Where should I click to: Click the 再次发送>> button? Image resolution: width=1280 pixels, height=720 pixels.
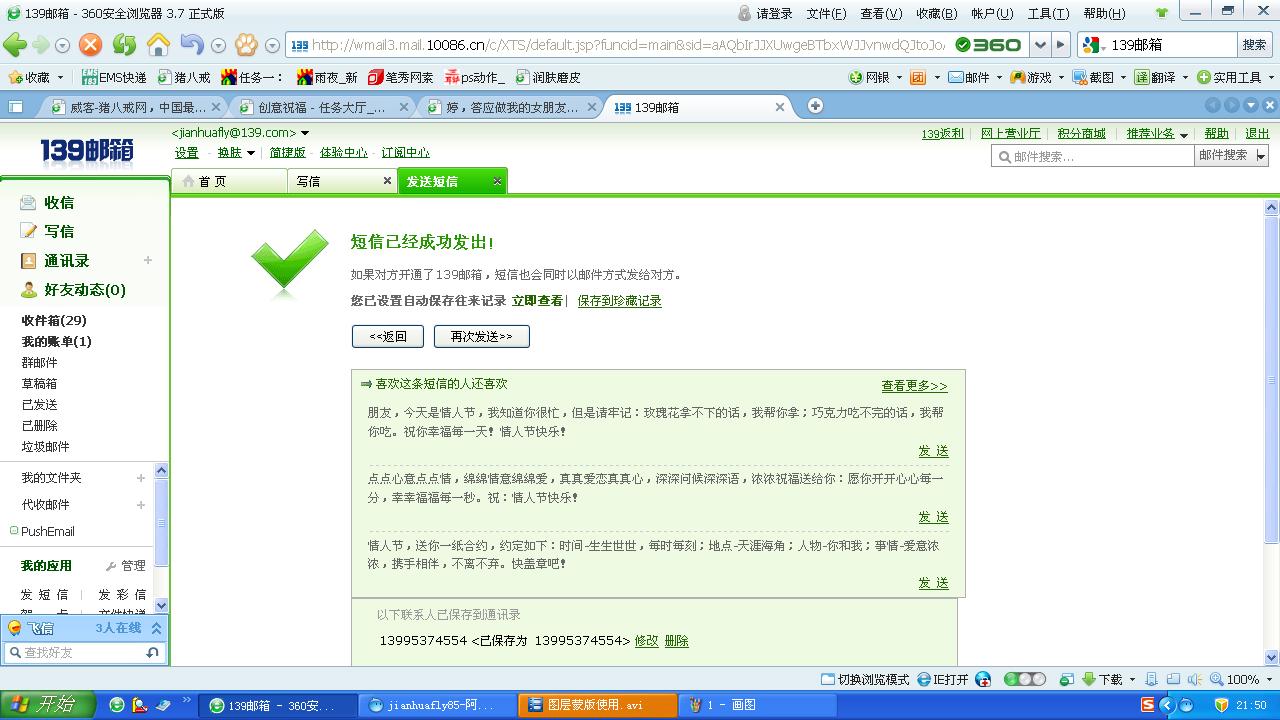pyautogui.click(x=482, y=337)
